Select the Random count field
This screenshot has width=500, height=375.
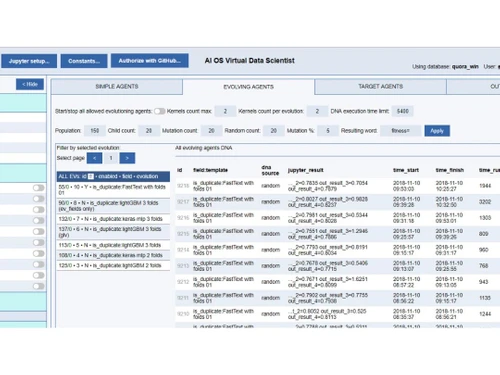(x=274, y=131)
